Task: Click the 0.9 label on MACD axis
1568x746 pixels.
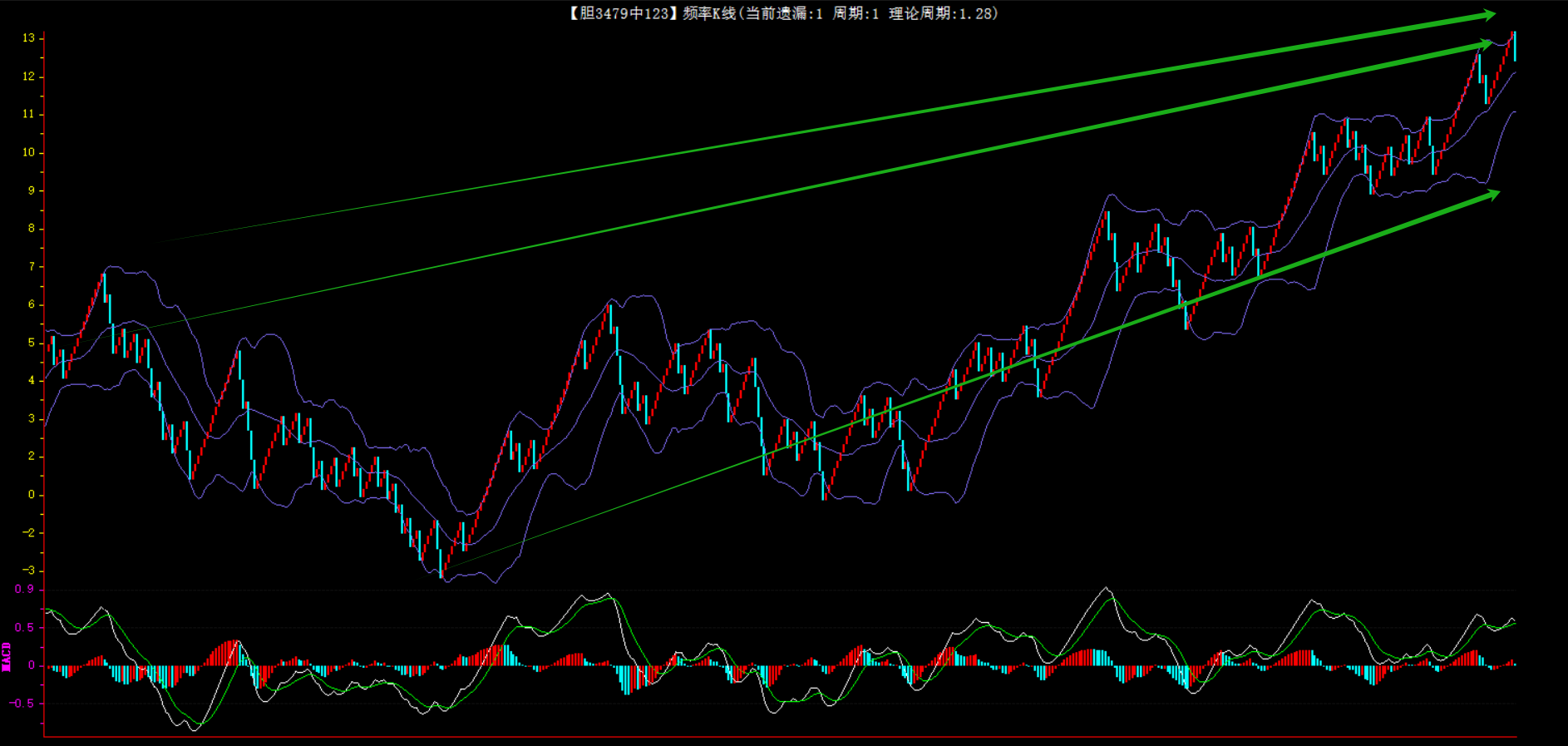Action: [x=25, y=590]
